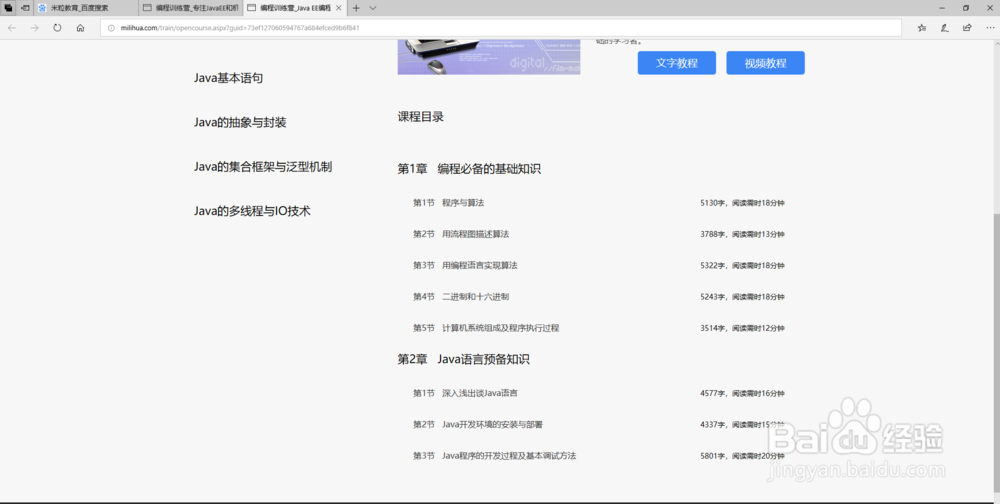Open the Java的抽象与封装 sidebar link

click(x=240, y=122)
